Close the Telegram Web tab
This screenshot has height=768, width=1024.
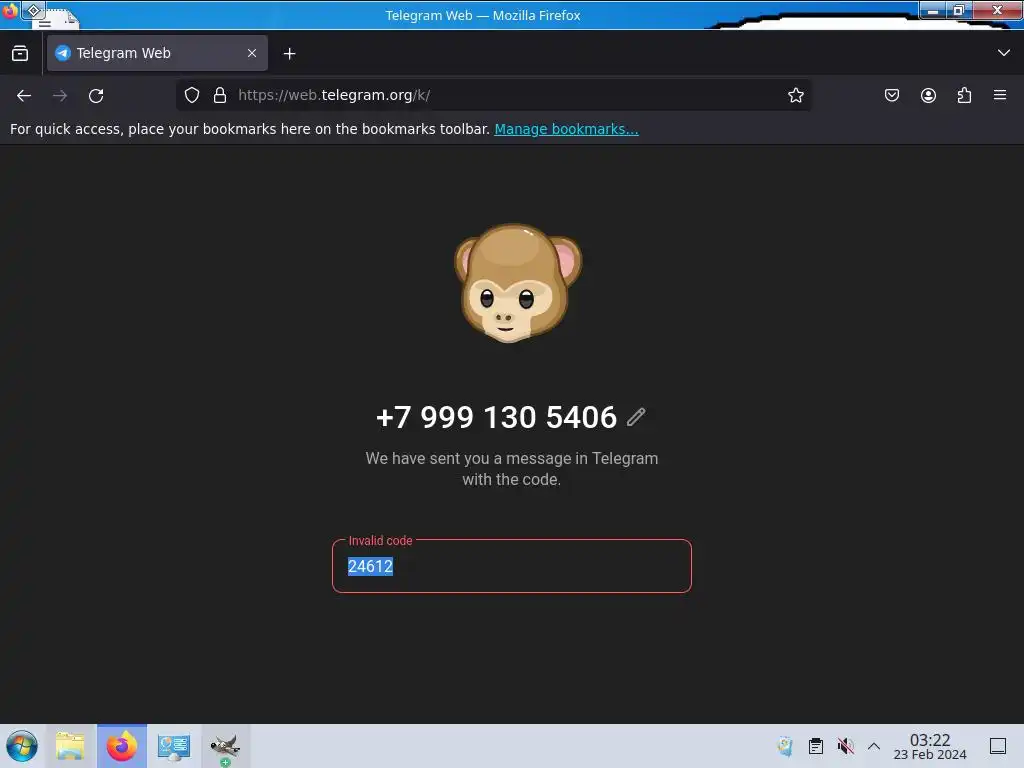[252, 53]
